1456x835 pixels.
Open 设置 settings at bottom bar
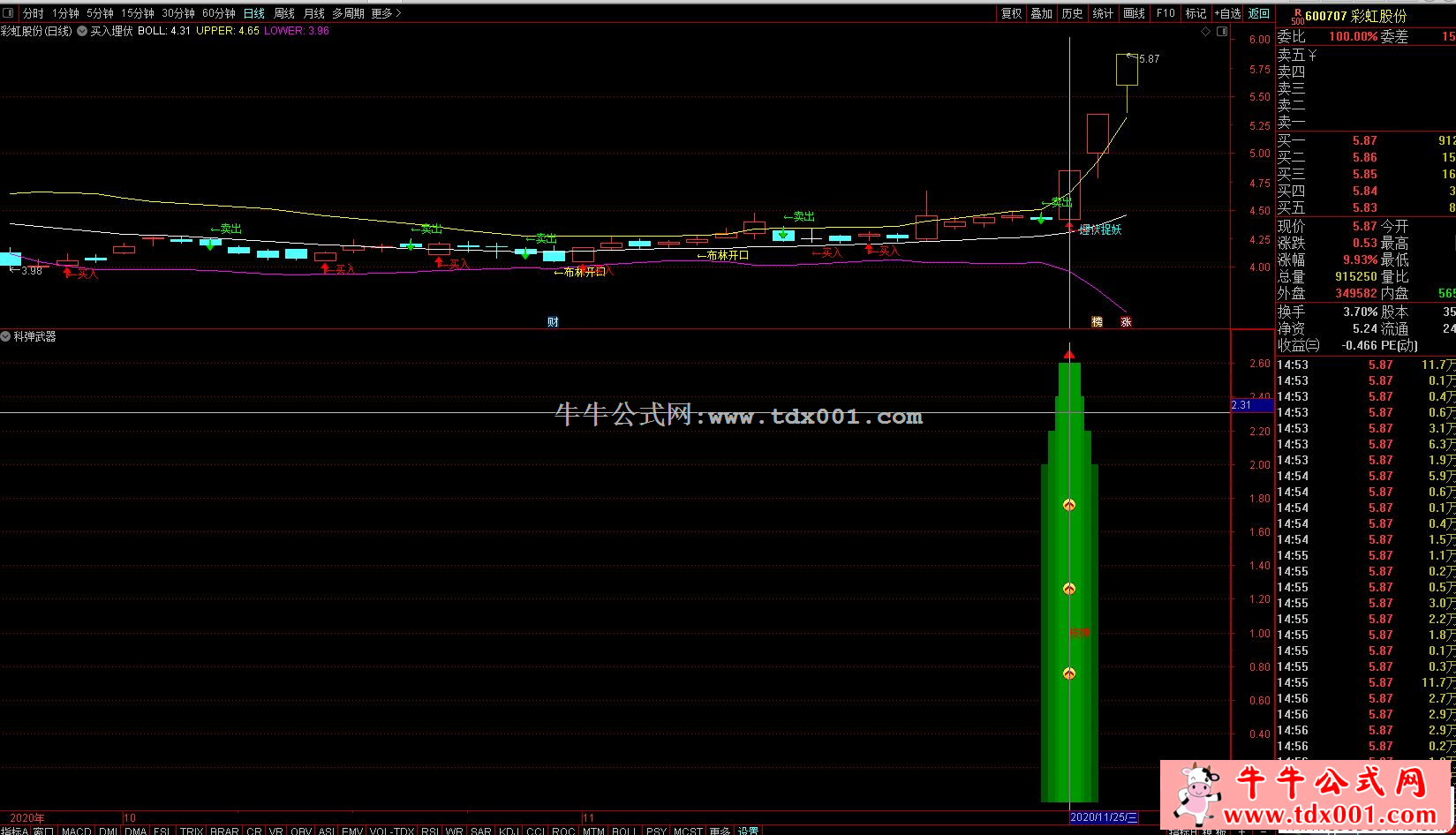(x=749, y=831)
